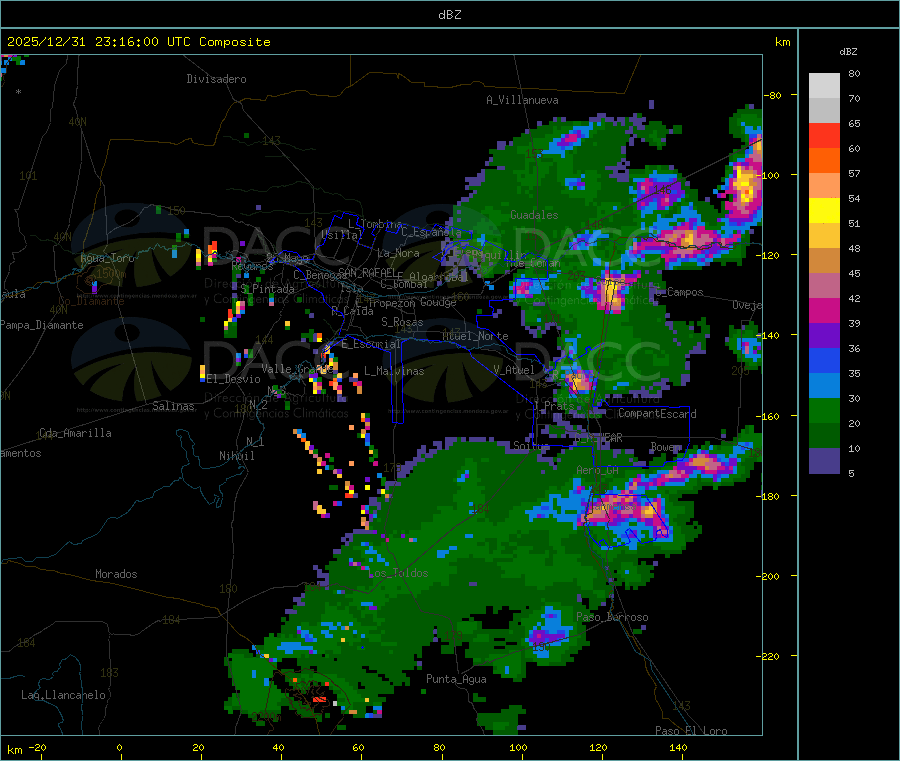Click the red 60–65 dBZ legend swatch
This screenshot has width=900, height=761.
coord(824,135)
